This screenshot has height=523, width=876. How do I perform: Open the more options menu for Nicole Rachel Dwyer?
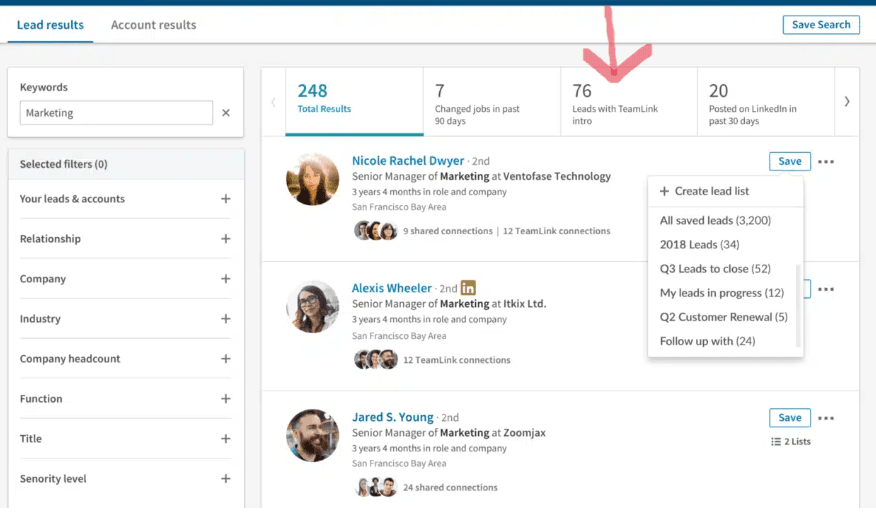(x=826, y=161)
